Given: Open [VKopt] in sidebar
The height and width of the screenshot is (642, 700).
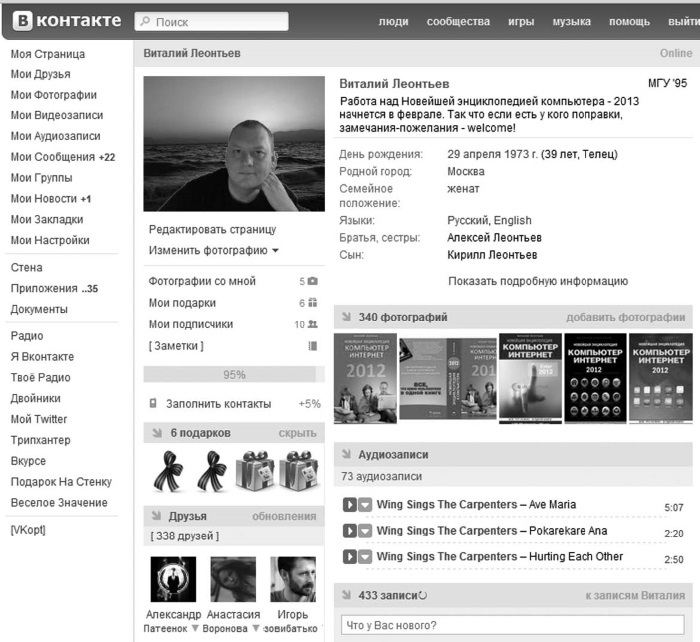Looking at the screenshot, I should pos(28,530).
